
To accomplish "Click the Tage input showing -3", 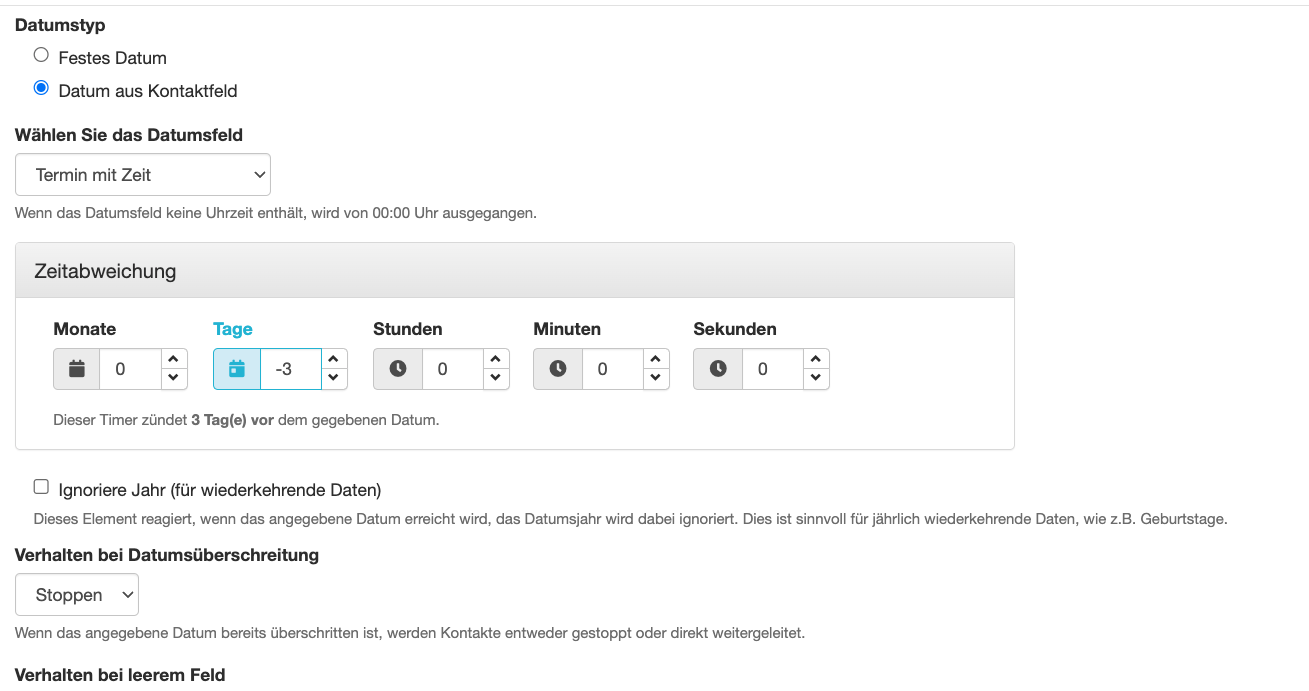I will (x=290, y=369).
